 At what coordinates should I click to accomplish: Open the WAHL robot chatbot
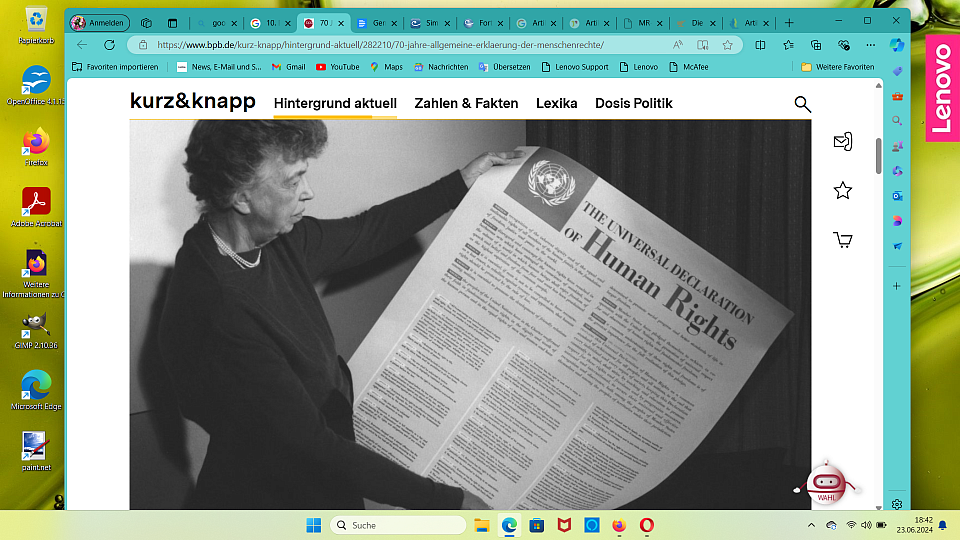tap(826, 483)
